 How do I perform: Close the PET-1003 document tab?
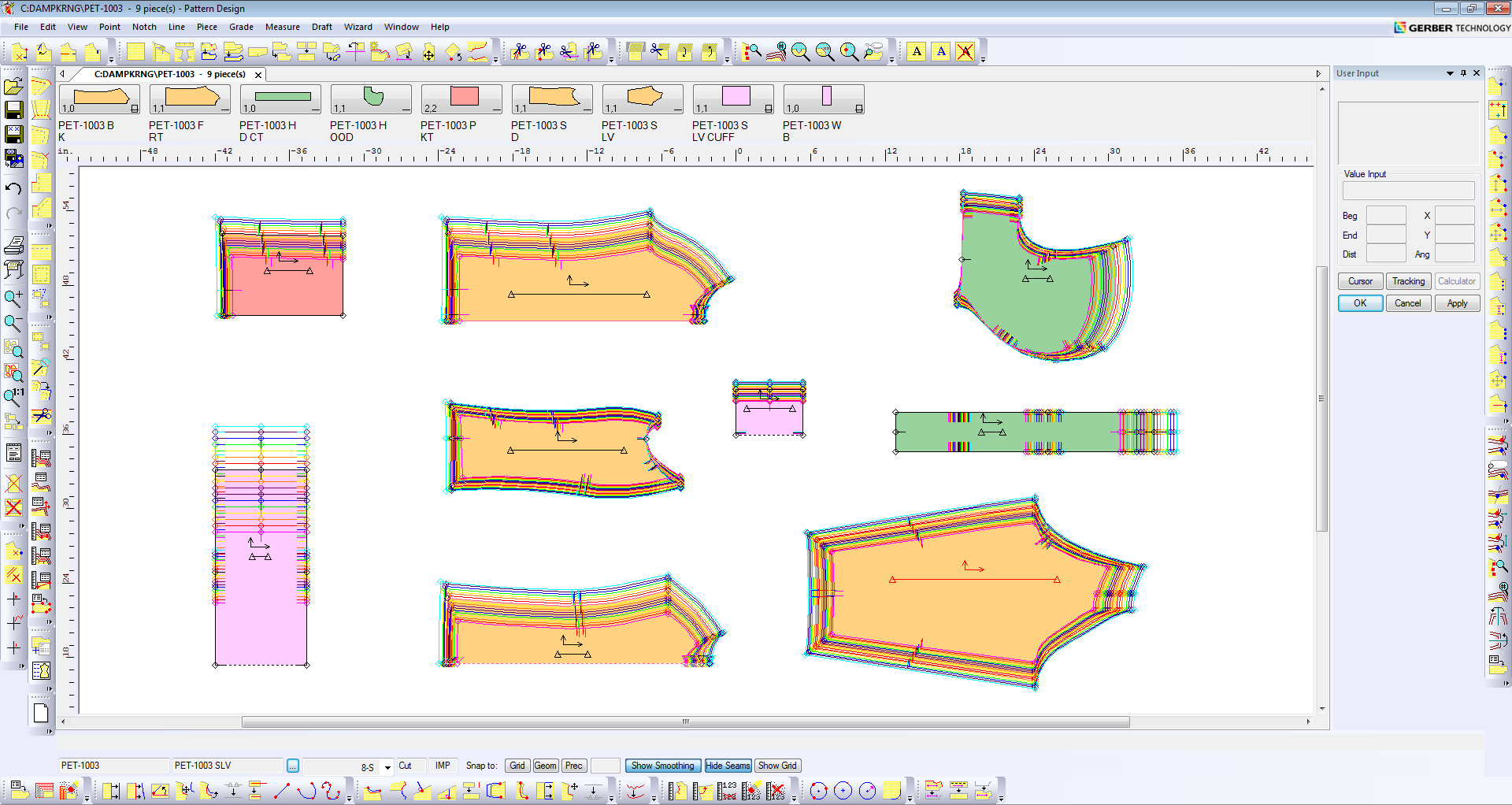coord(258,75)
